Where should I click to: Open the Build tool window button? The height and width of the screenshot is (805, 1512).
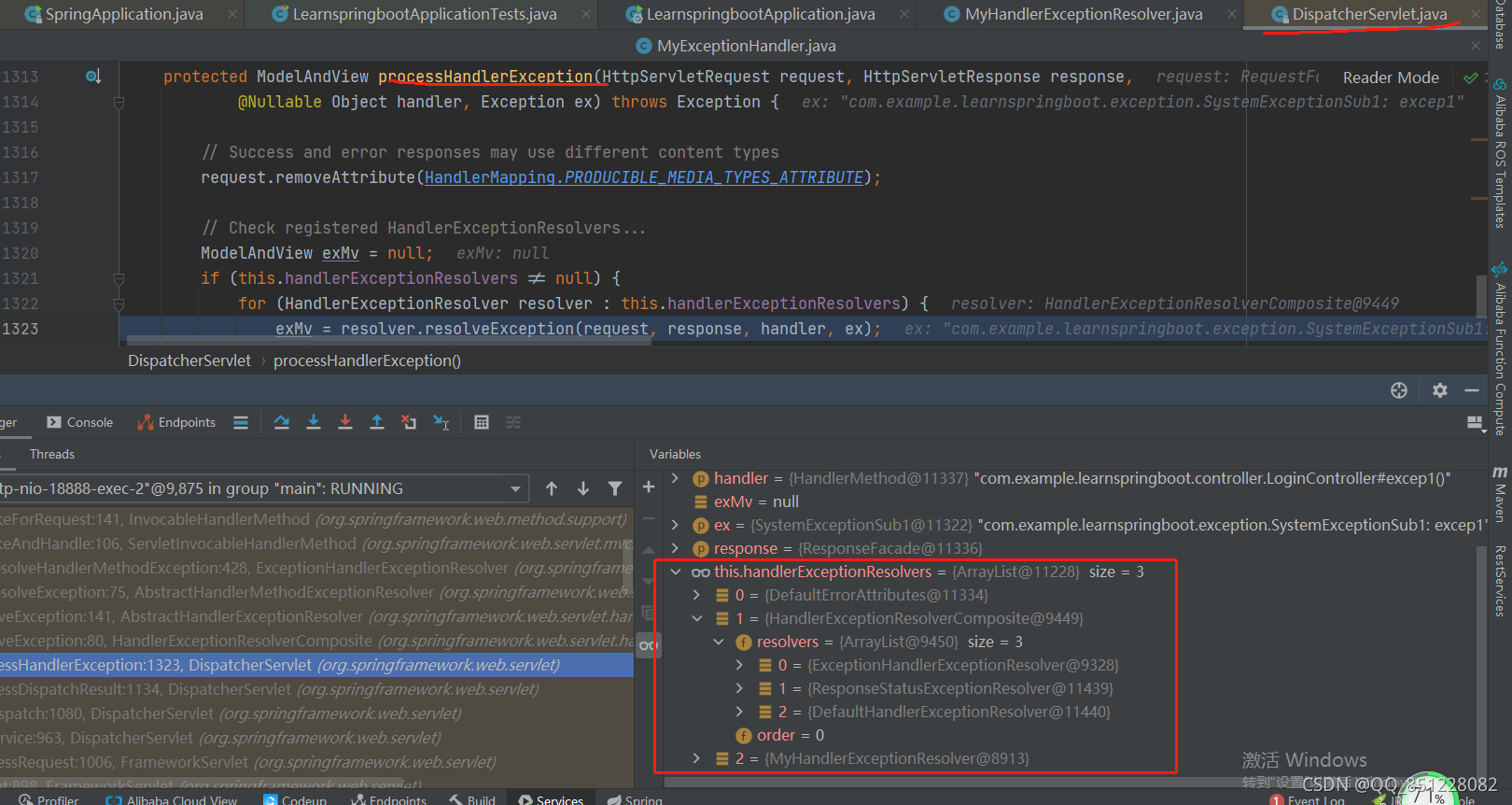[x=472, y=799]
